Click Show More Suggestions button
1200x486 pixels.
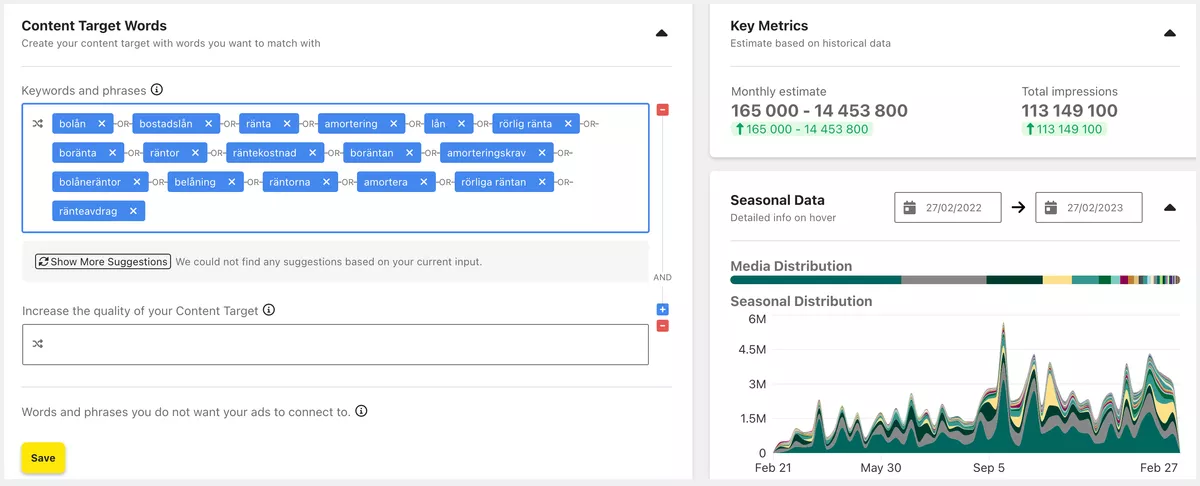[x=103, y=262]
